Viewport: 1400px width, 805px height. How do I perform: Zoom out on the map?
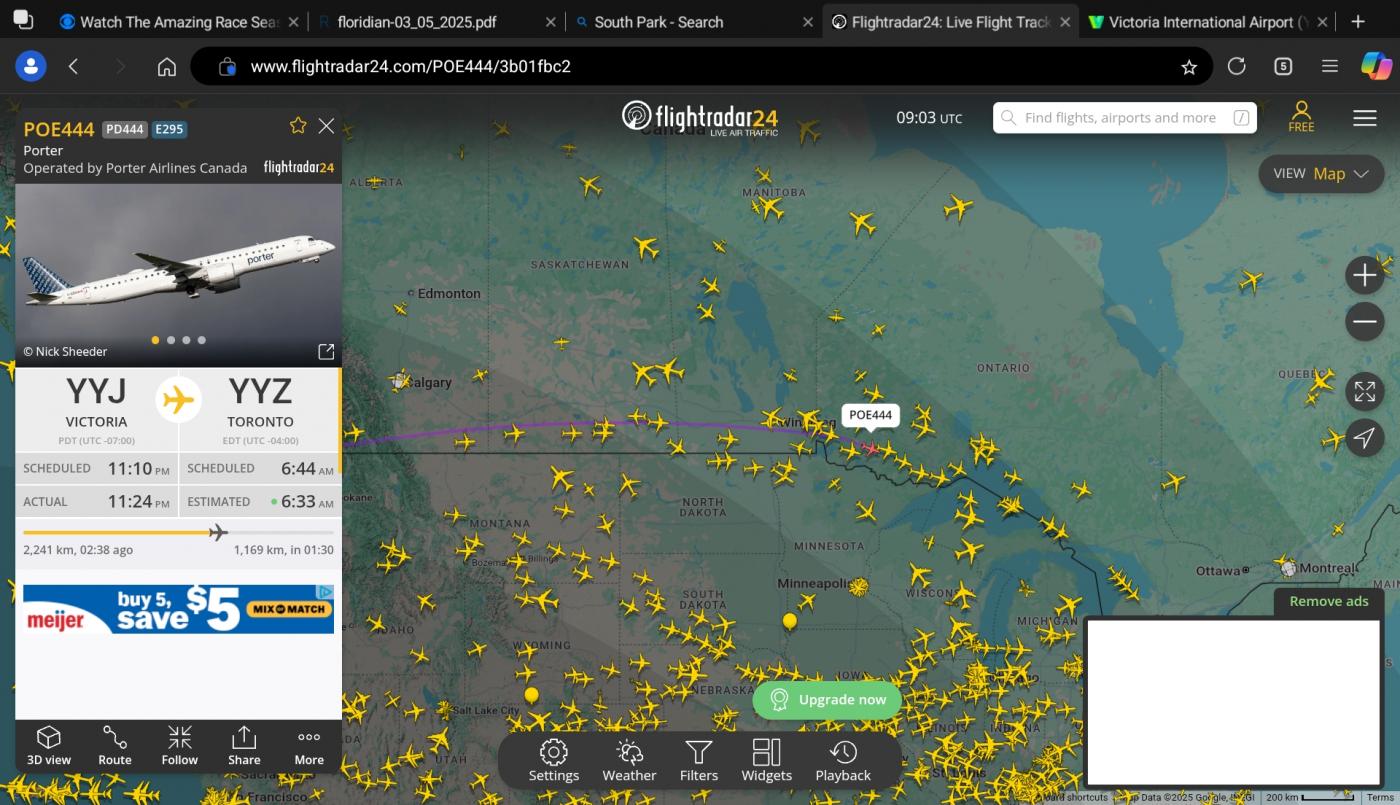tap(1365, 322)
